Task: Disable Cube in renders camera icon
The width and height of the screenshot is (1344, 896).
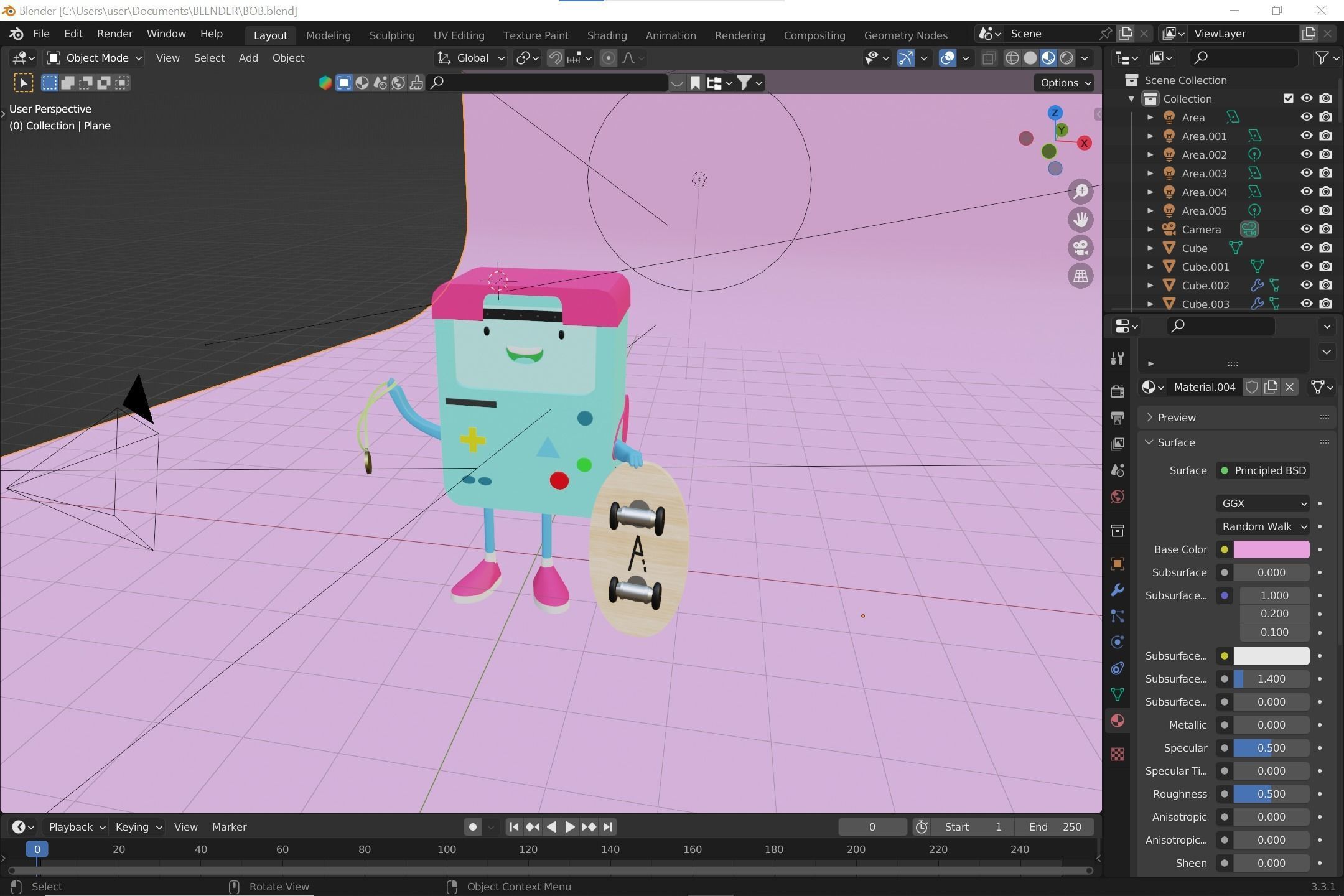Action: tap(1326, 248)
